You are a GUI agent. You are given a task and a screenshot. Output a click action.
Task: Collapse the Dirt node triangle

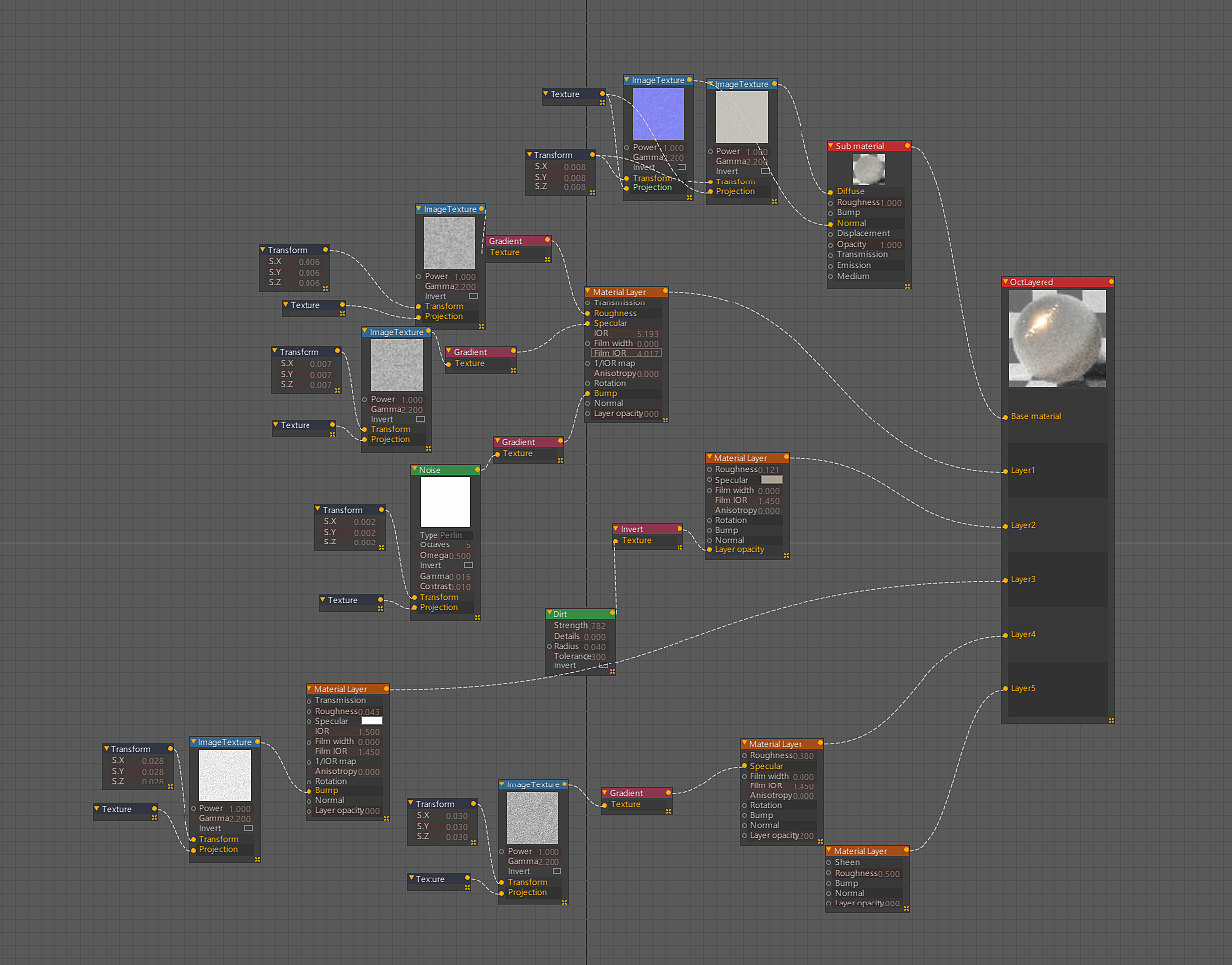click(550, 614)
